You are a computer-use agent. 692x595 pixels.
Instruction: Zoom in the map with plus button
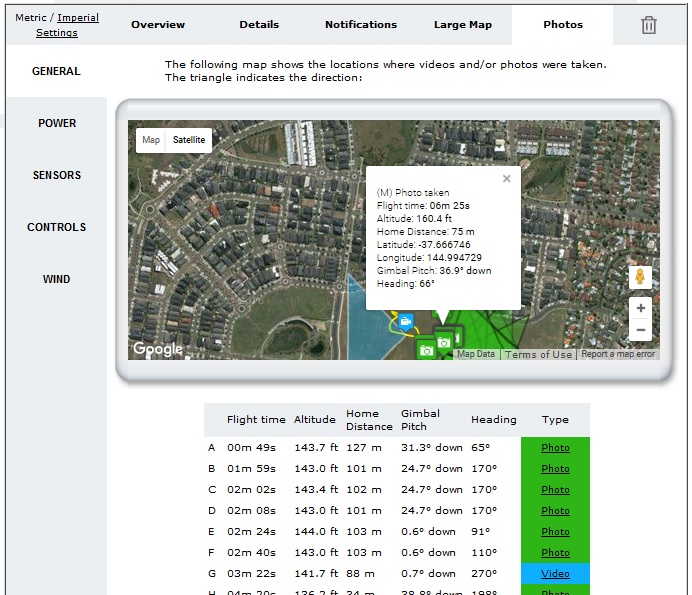tap(640, 308)
